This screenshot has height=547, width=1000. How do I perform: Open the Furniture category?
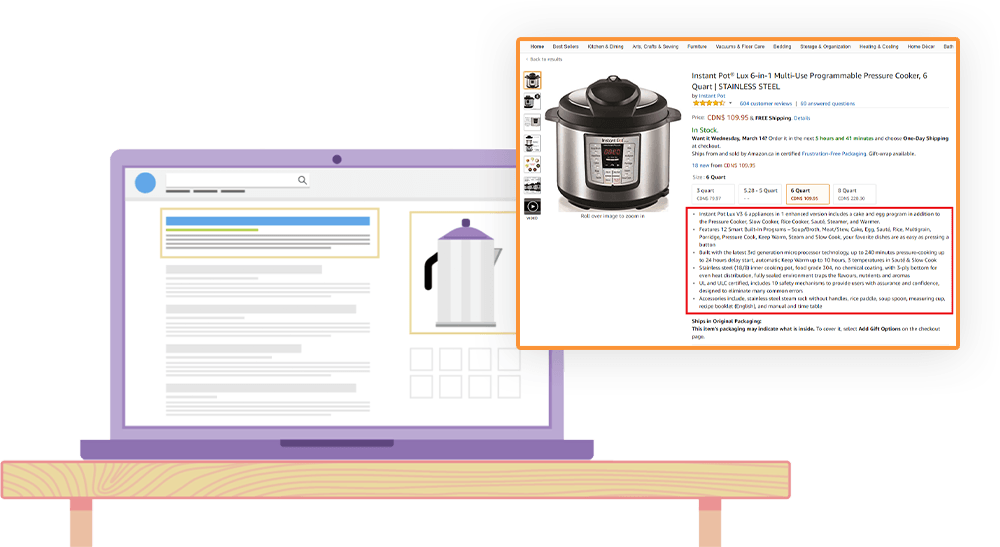tap(697, 47)
